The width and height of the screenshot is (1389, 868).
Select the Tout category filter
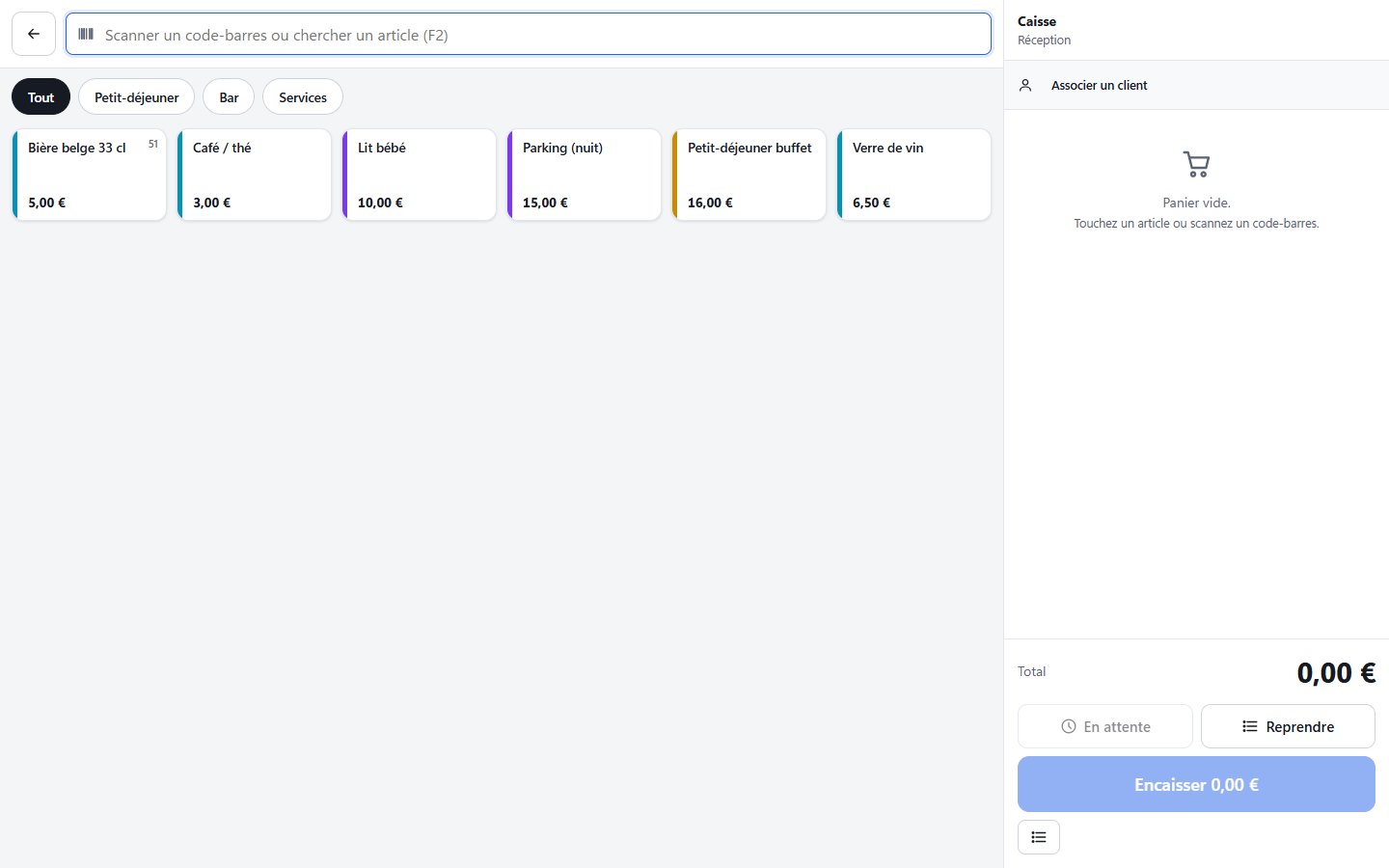coord(41,96)
